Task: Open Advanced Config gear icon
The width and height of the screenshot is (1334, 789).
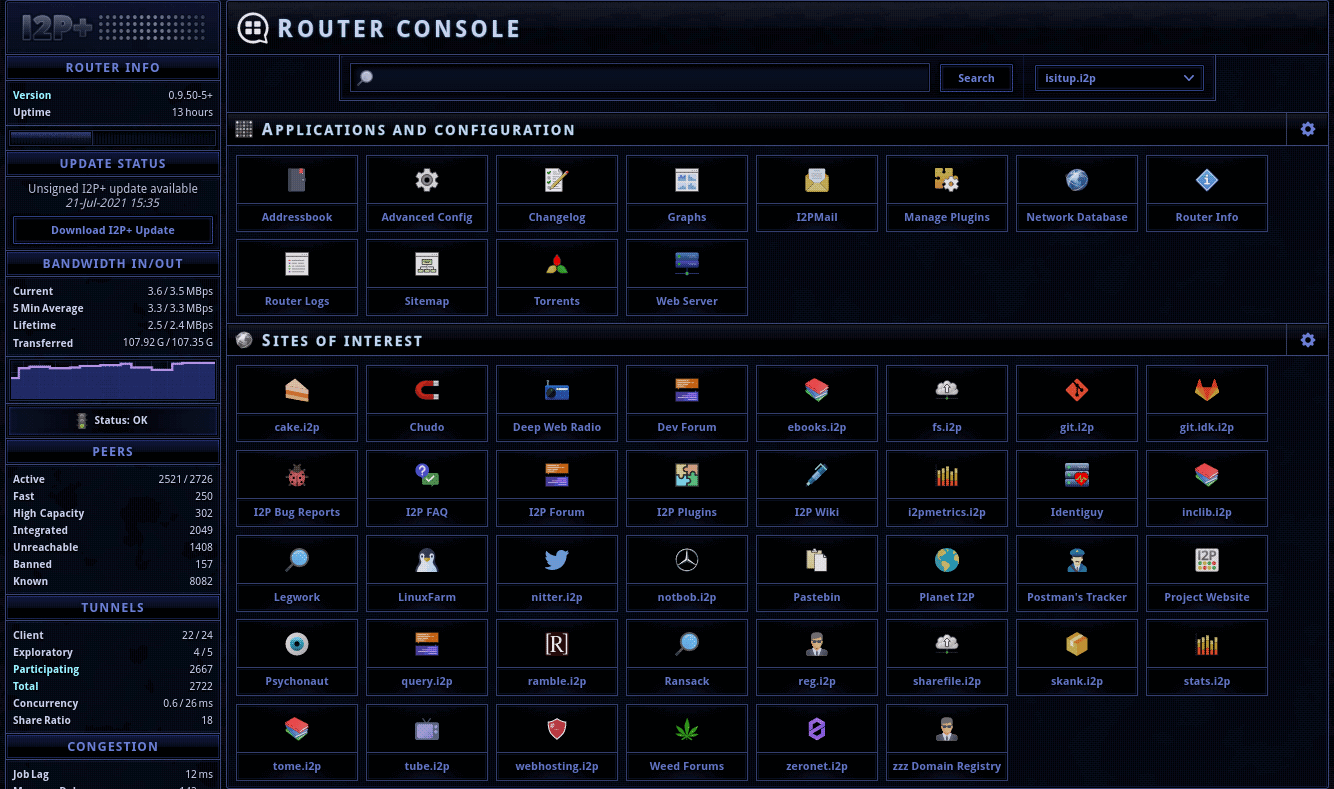Action: click(x=427, y=180)
